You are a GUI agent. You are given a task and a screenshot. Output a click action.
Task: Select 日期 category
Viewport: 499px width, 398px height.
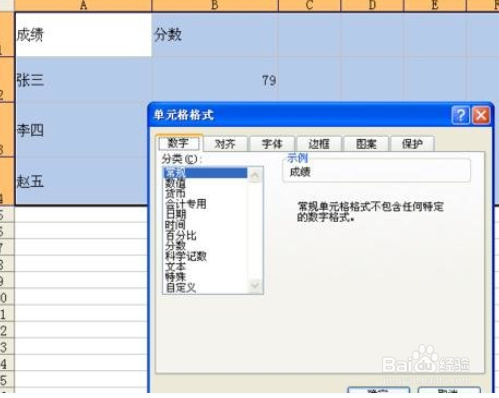pyautogui.click(x=205, y=214)
